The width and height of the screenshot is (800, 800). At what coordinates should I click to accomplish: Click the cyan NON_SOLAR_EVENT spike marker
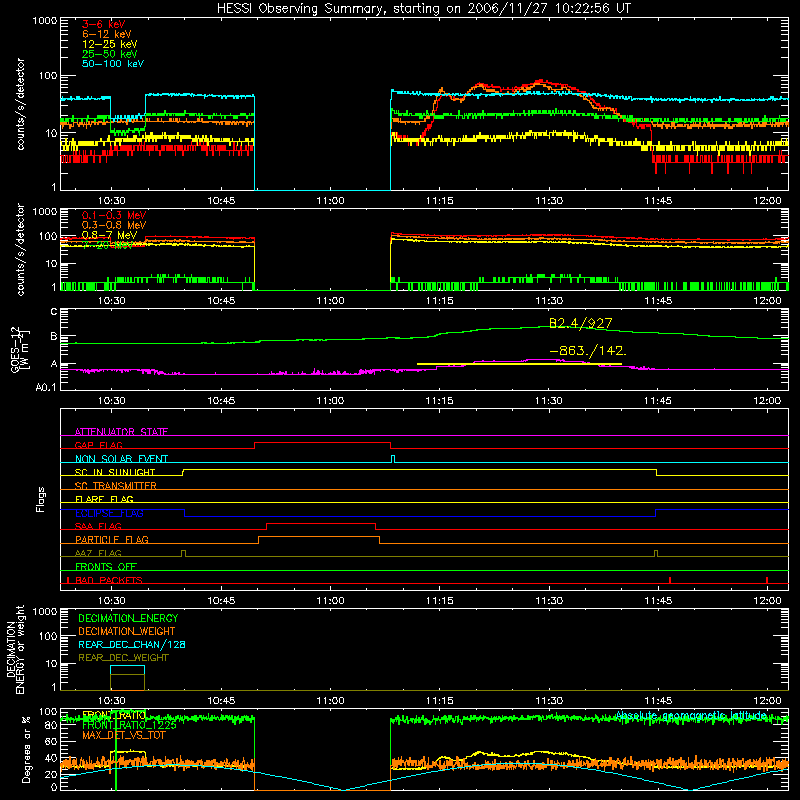(x=392, y=459)
